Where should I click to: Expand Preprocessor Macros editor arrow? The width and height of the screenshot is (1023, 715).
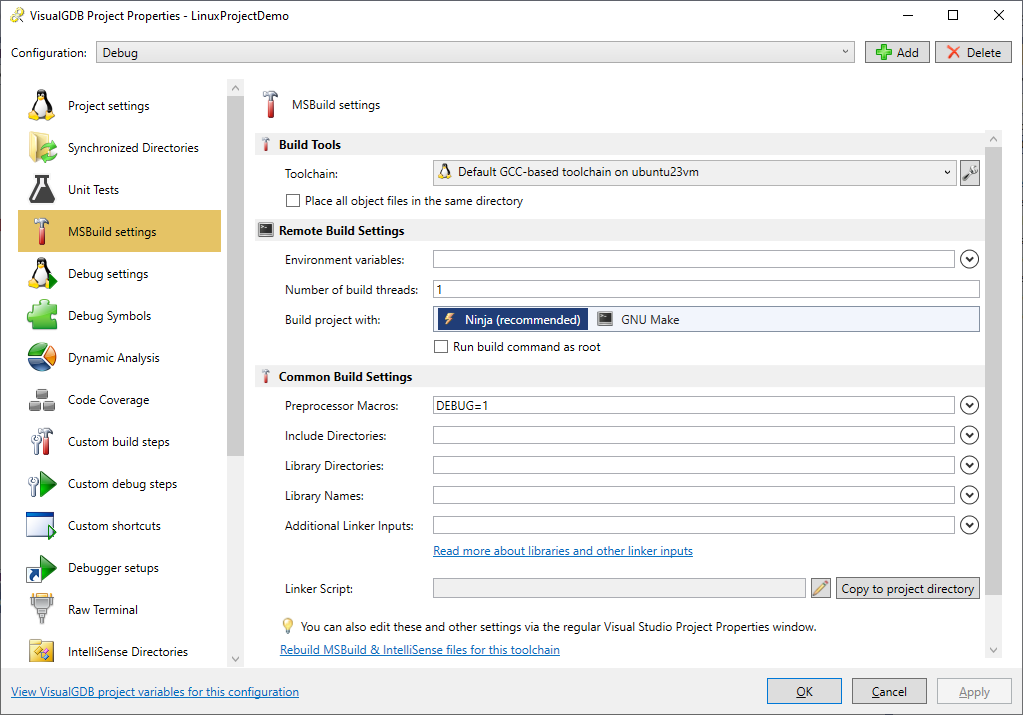970,405
